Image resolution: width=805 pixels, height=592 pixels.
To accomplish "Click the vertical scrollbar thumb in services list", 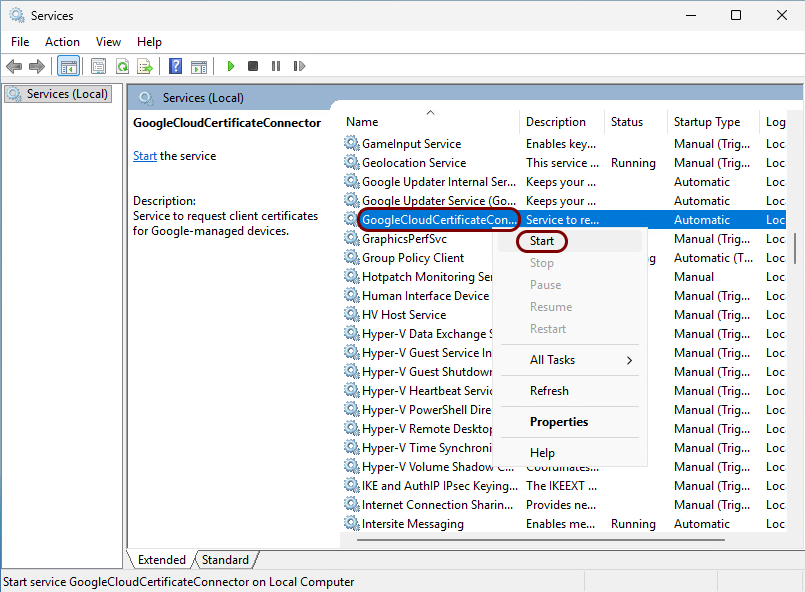I will click(x=794, y=247).
